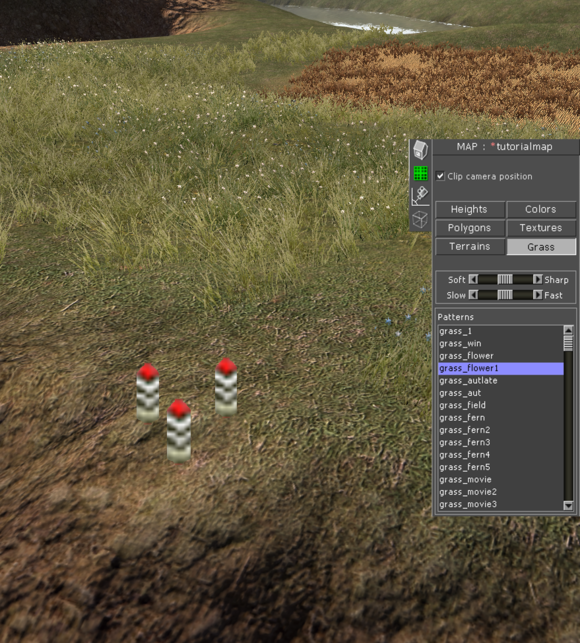This screenshot has width=580, height=643.
Task: Select the green grid terrain icon
Action: click(x=420, y=173)
